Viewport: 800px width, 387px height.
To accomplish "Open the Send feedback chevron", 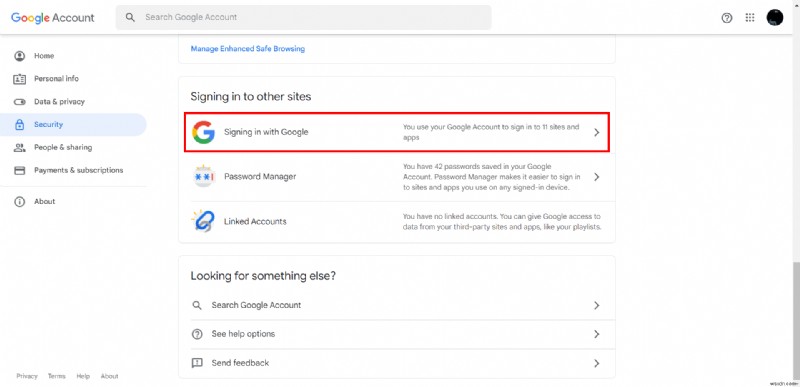I will [x=596, y=364].
